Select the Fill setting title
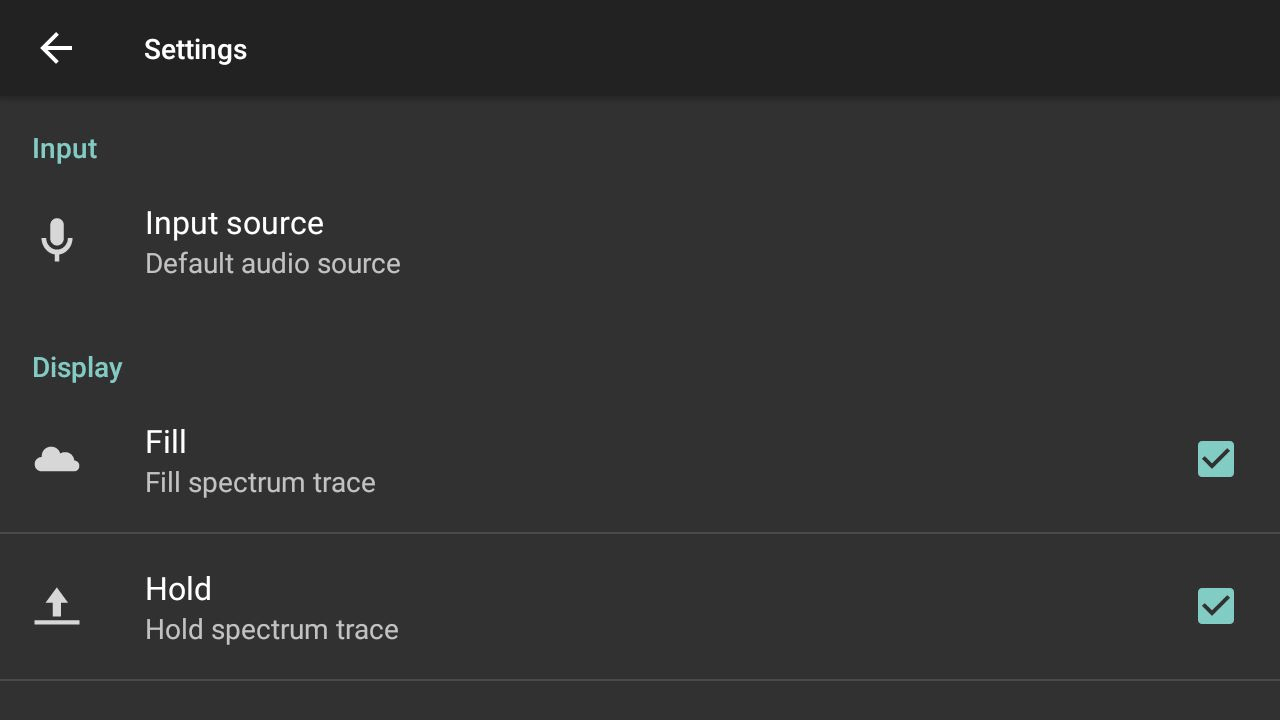The height and width of the screenshot is (720, 1280). 166,442
